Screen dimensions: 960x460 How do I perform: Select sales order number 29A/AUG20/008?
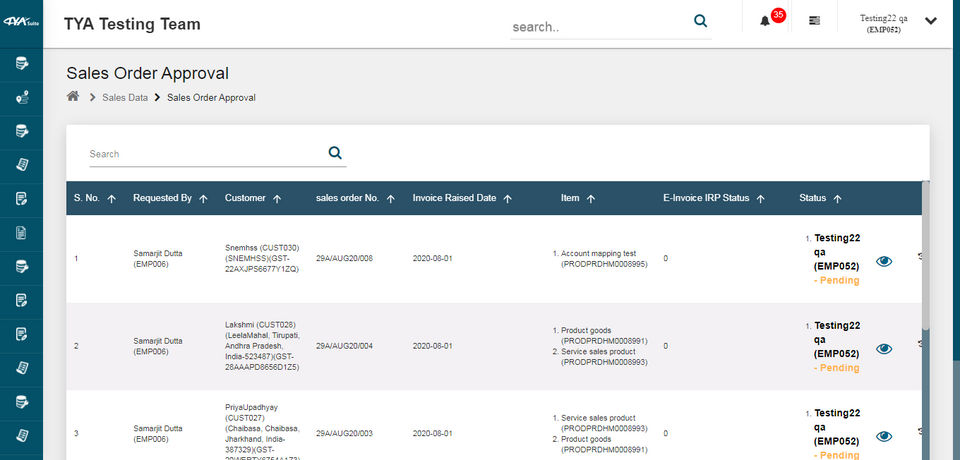[x=344, y=258]
